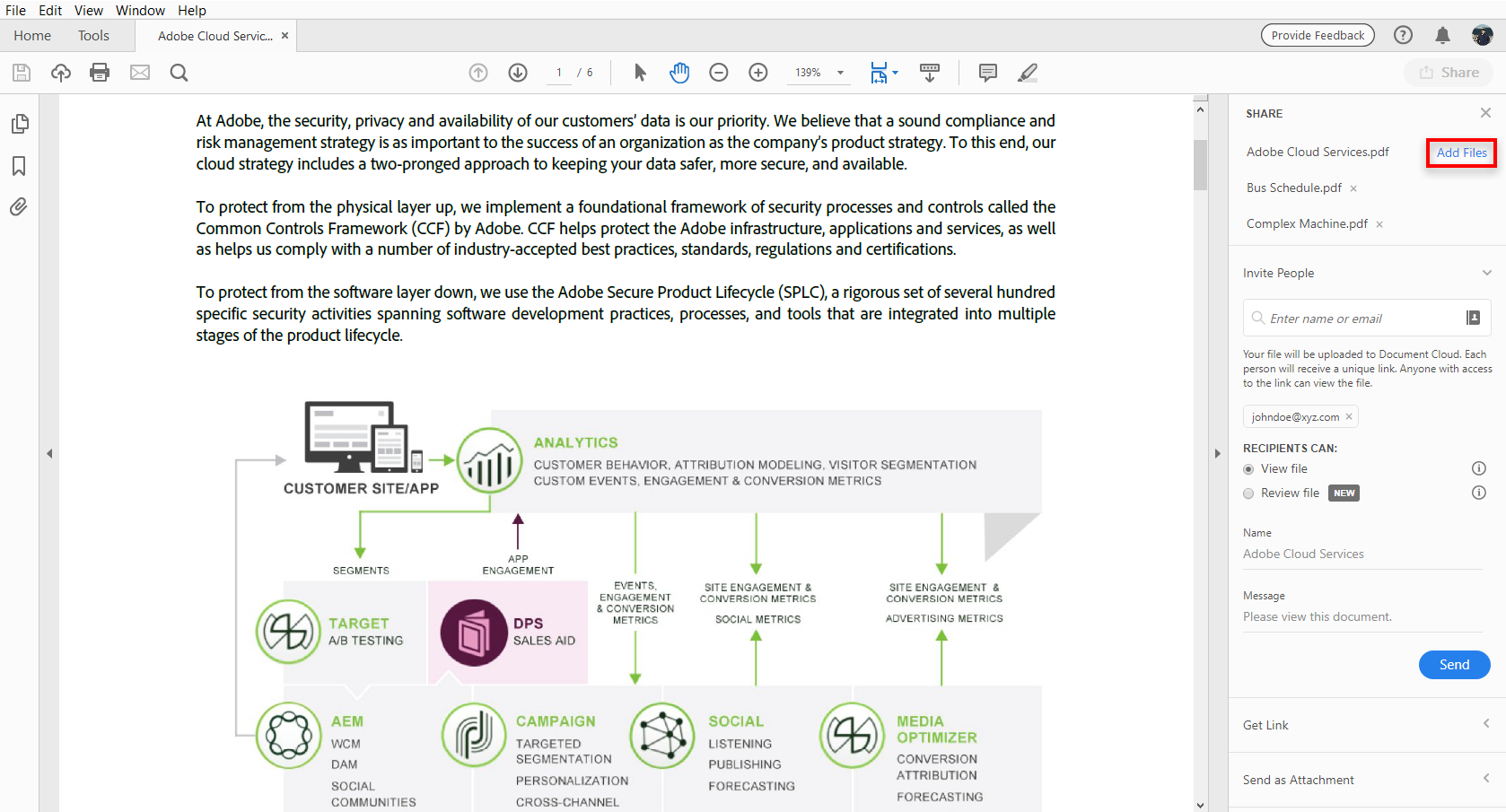Click the blue Send button
The image size is (1506, 812).
click(x=1454, y=665)
